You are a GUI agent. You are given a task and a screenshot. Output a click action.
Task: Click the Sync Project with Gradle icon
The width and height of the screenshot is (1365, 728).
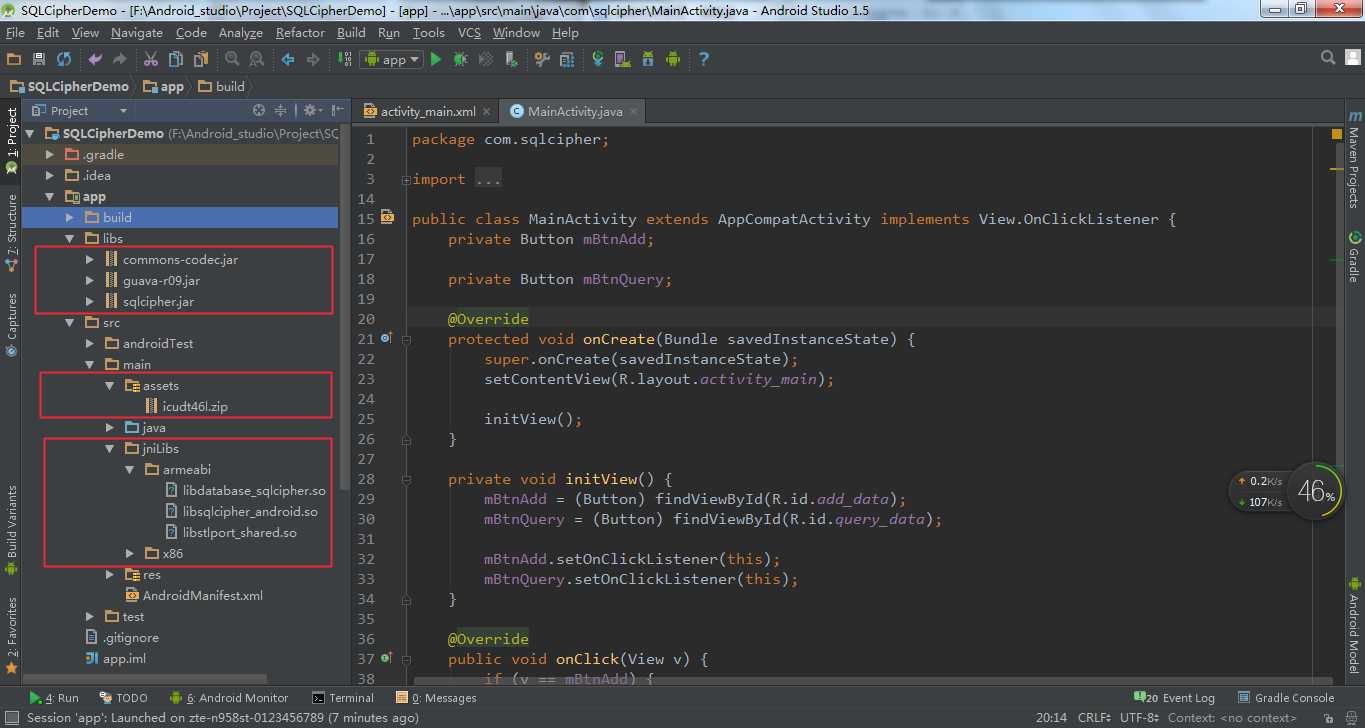click(x=598, y=60)
